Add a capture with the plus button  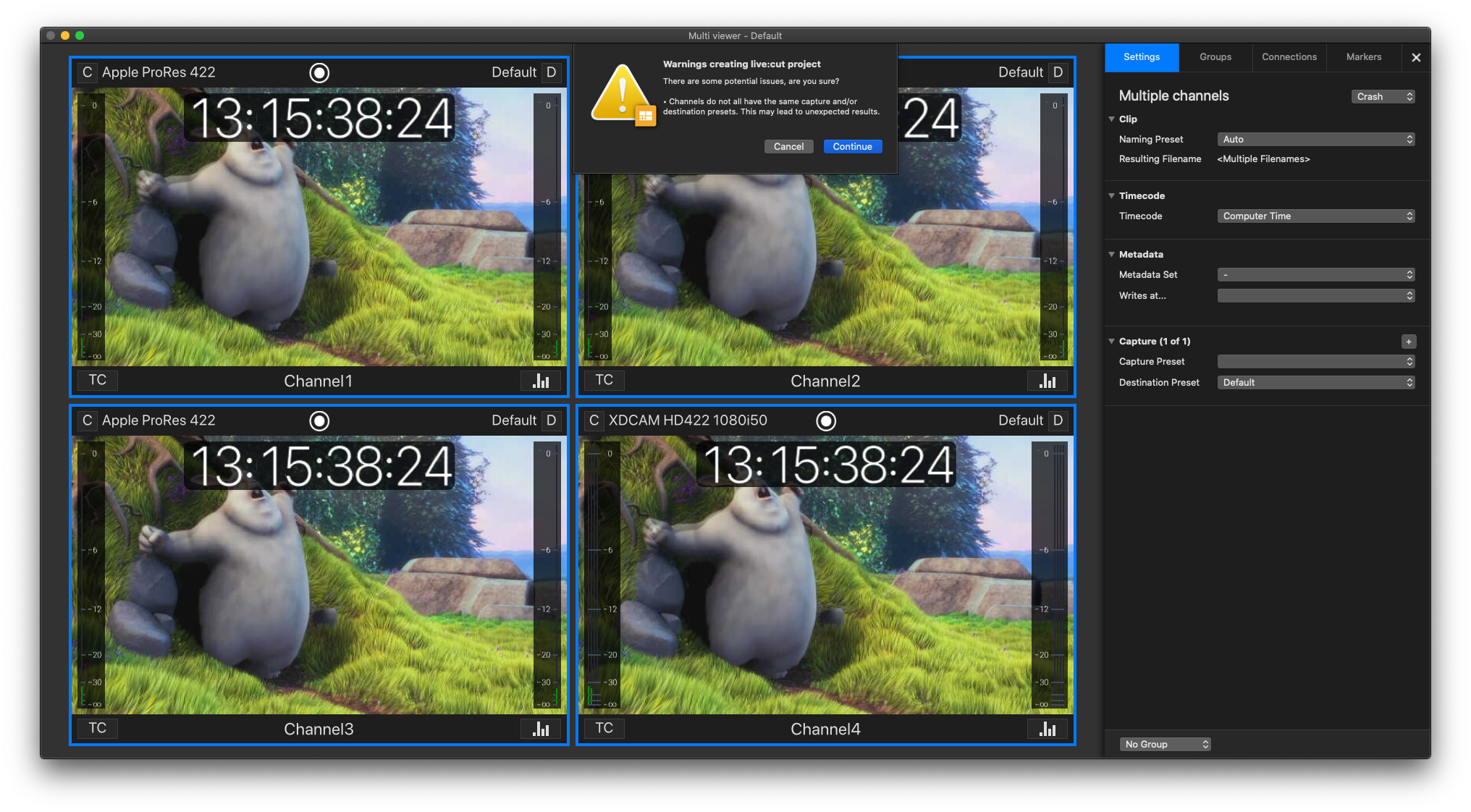point(1409,342)
